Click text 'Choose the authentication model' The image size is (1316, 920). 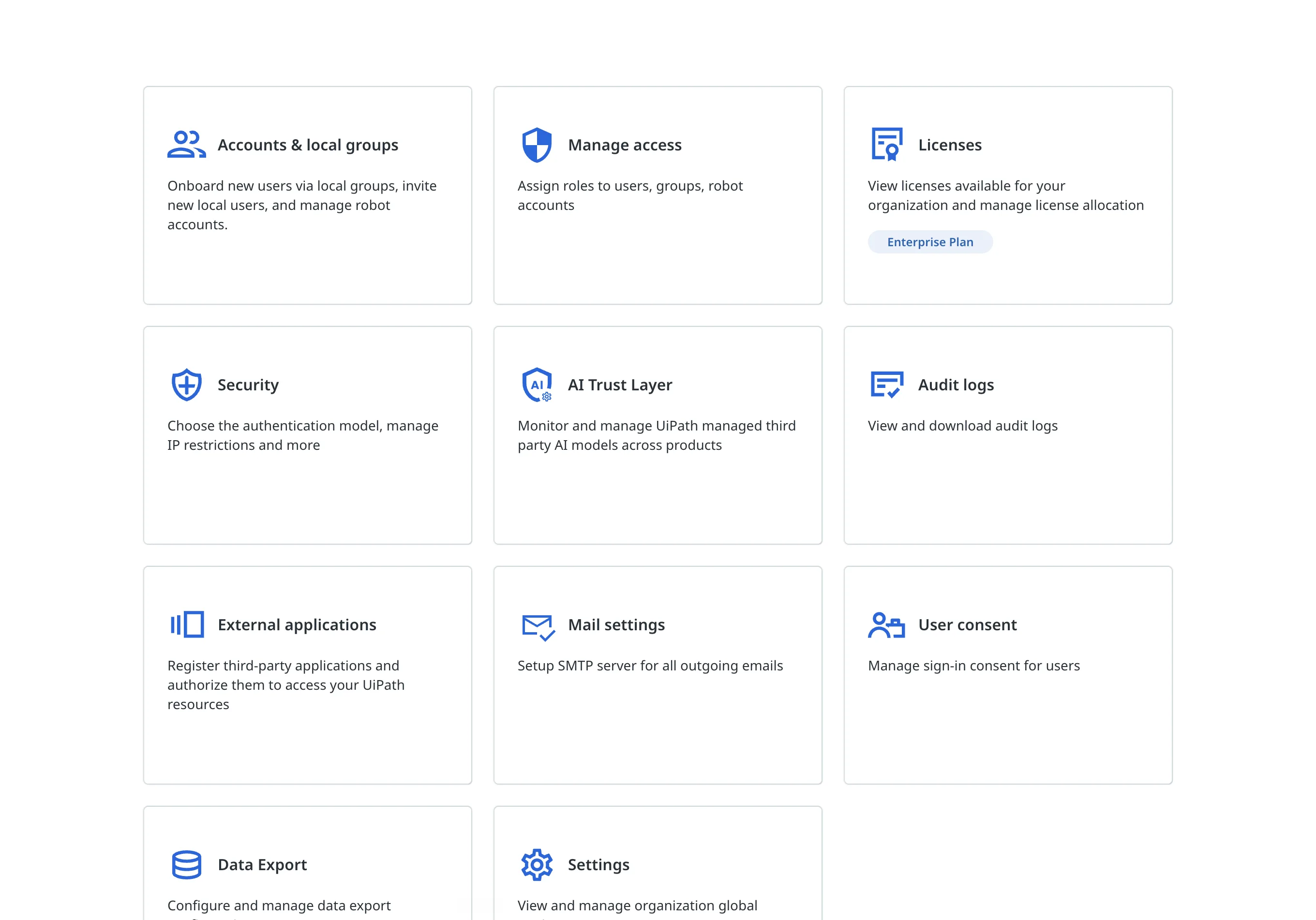click(x=274, y=426)
